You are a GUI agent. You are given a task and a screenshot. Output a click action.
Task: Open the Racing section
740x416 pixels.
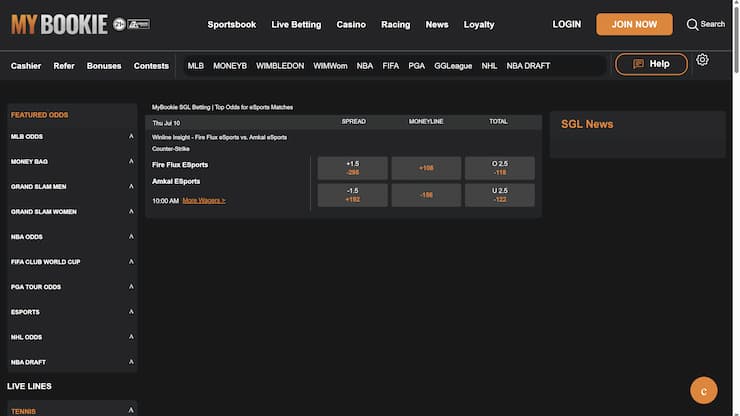[x=395, y=25]
